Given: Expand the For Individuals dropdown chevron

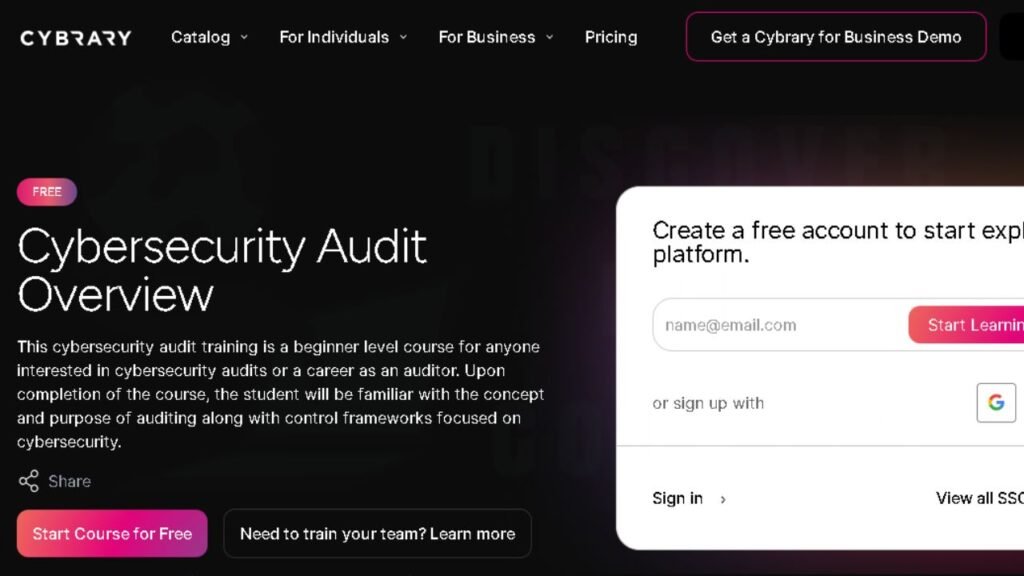Looking at the screenshot, I should click(404, 37).
